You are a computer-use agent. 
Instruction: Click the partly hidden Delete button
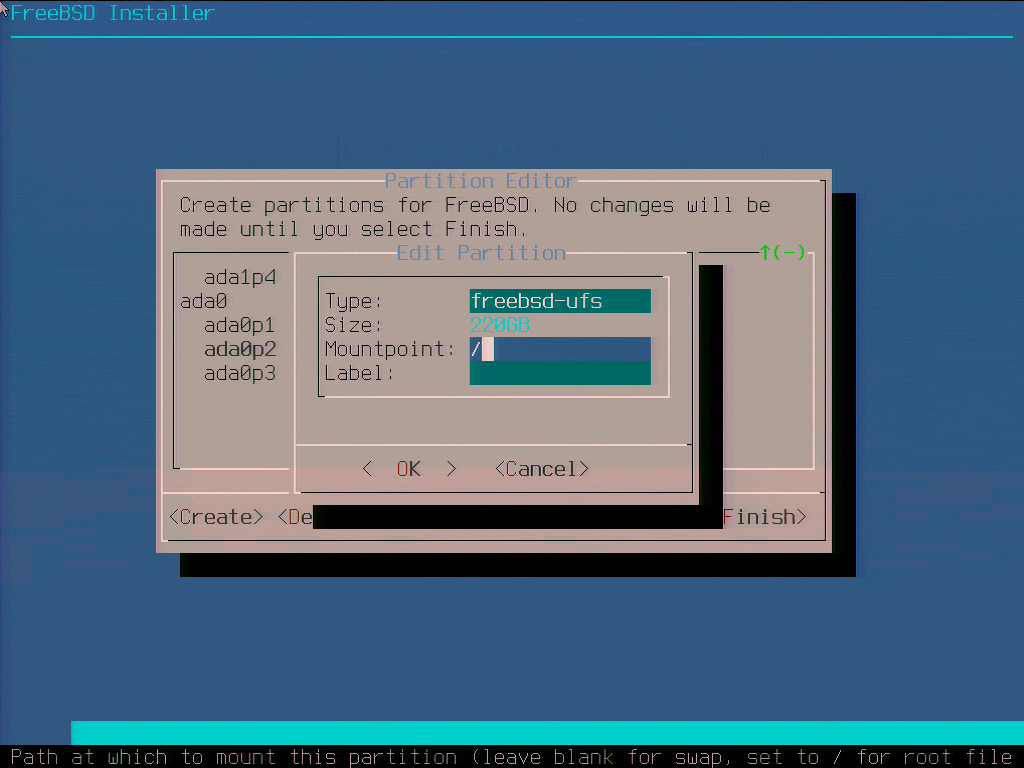coord(295,517)
